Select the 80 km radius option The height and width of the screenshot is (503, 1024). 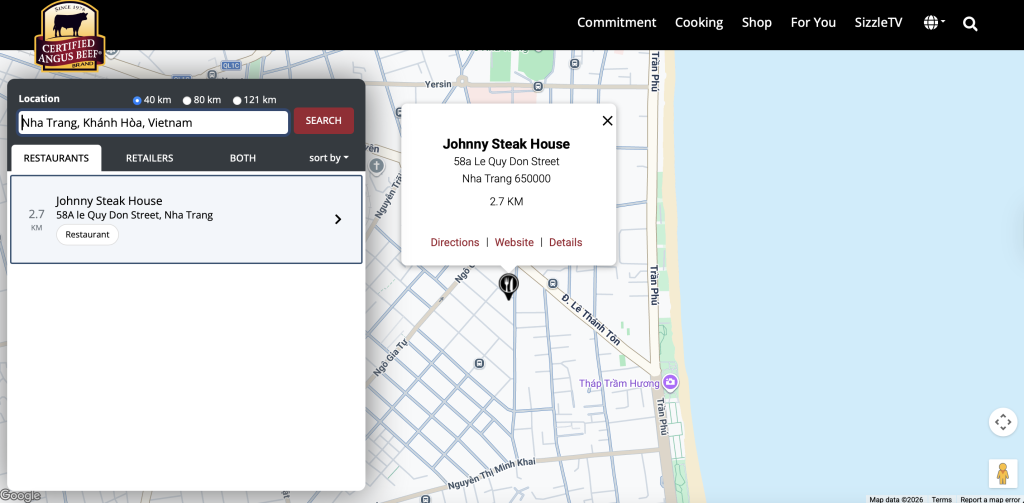tap(187, 100)
